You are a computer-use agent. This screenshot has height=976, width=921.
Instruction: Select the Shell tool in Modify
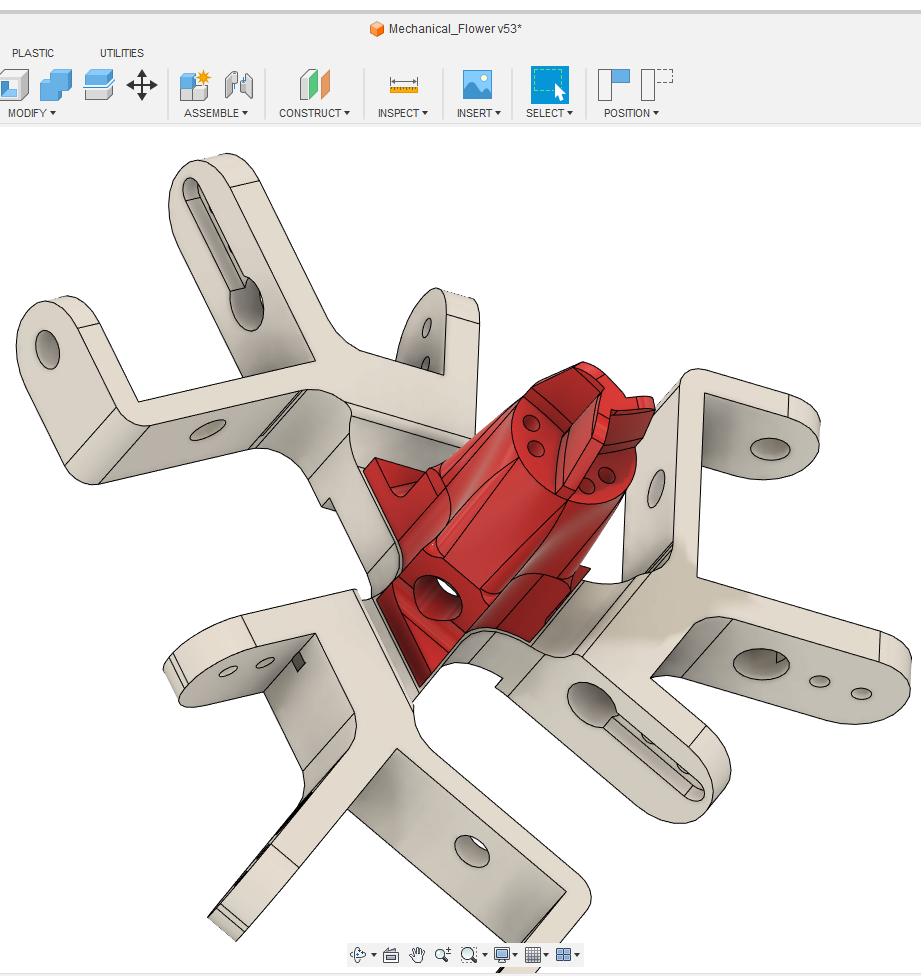(14, 85)
